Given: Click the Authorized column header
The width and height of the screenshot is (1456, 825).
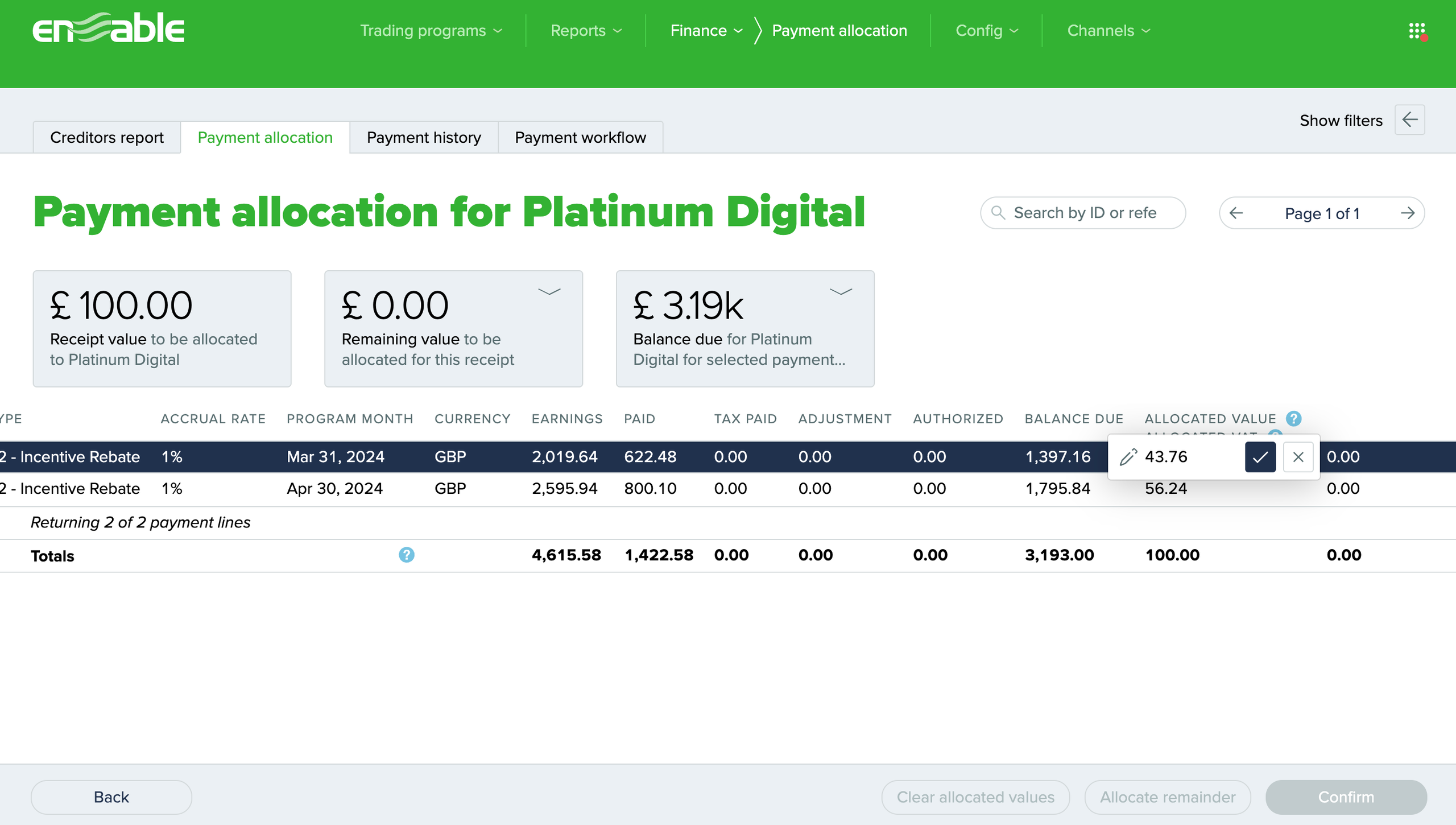Looking at the screenshot, I should point(958,419).
